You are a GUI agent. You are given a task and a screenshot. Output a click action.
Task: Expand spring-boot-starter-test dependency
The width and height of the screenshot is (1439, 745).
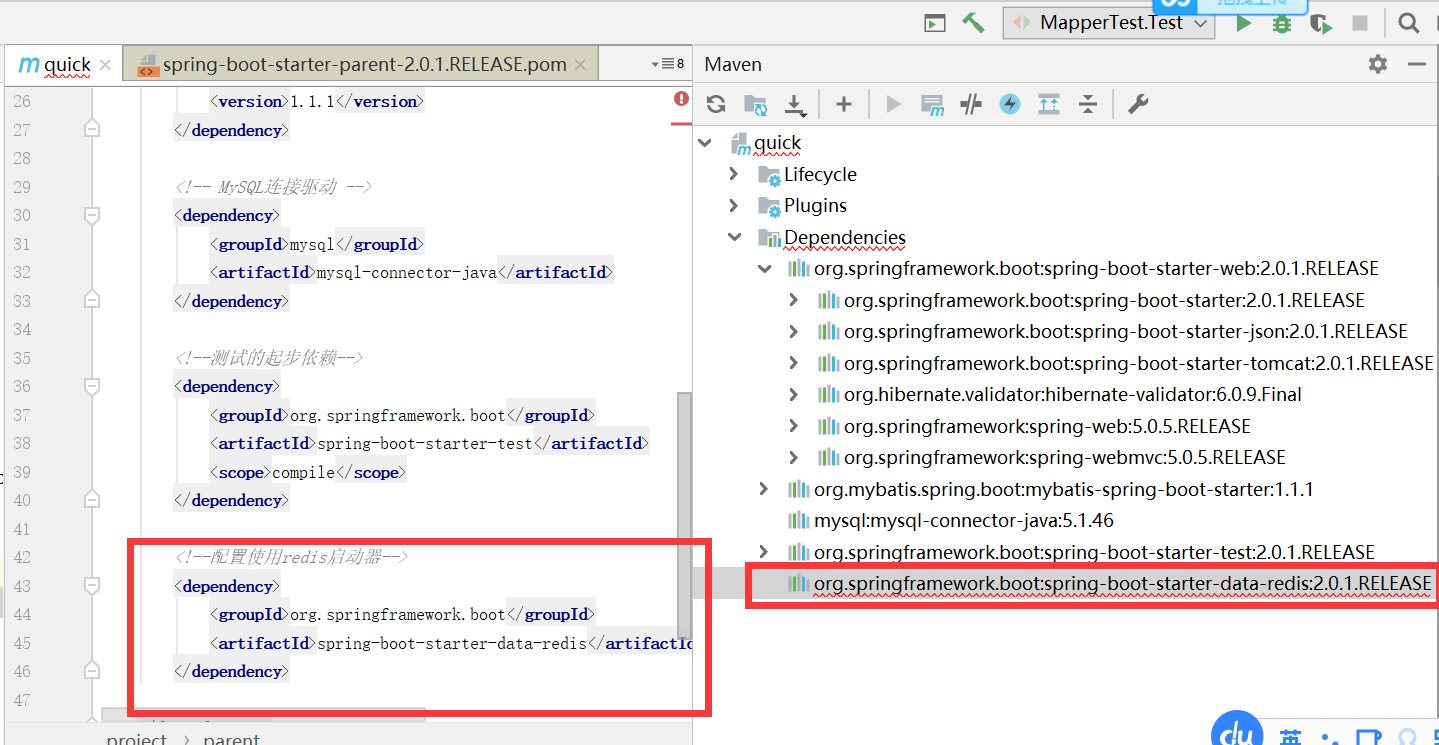point(765,552)
